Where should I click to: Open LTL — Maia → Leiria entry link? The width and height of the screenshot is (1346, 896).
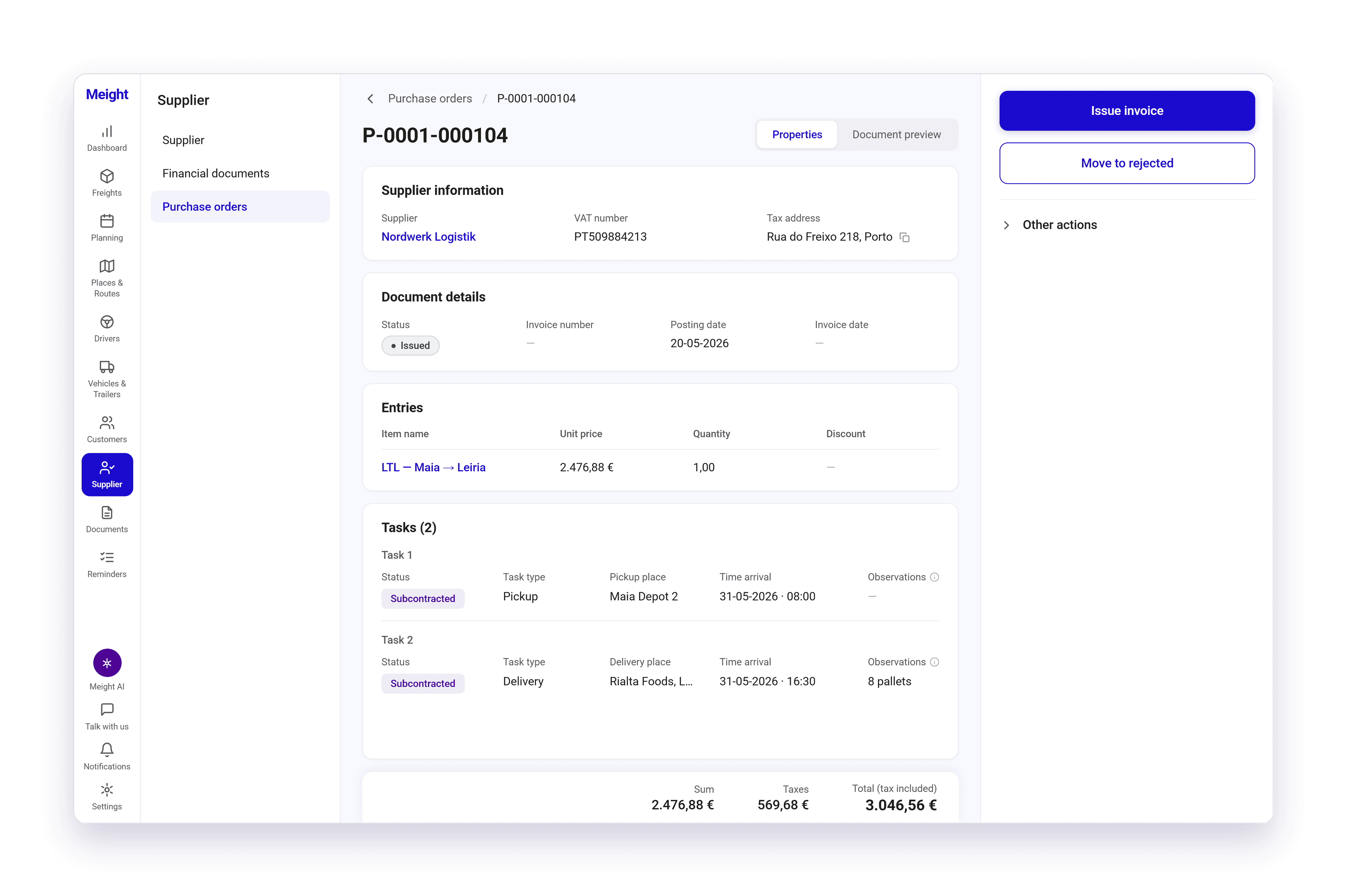433,467
